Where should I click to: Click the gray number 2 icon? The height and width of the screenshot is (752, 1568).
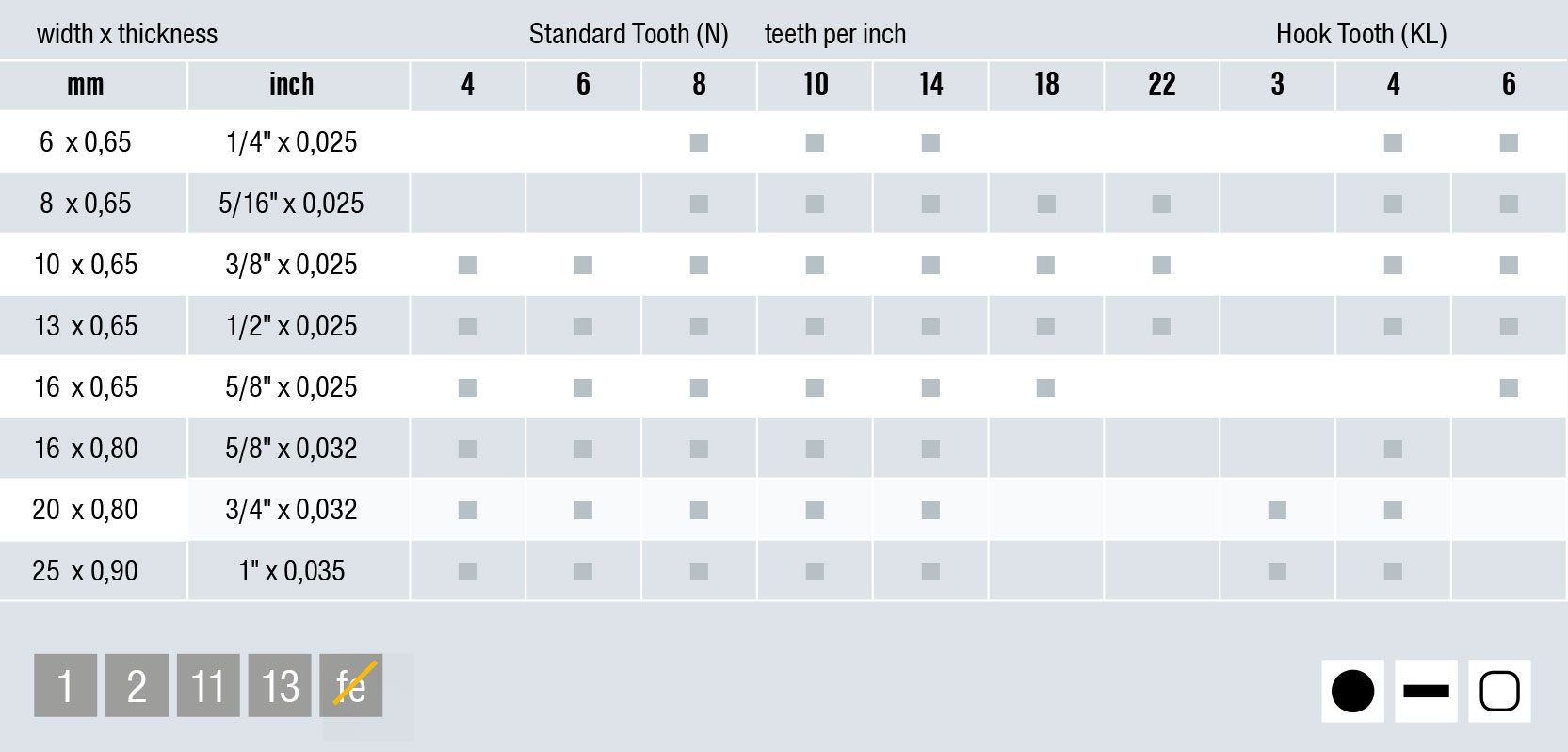(137, 685)
